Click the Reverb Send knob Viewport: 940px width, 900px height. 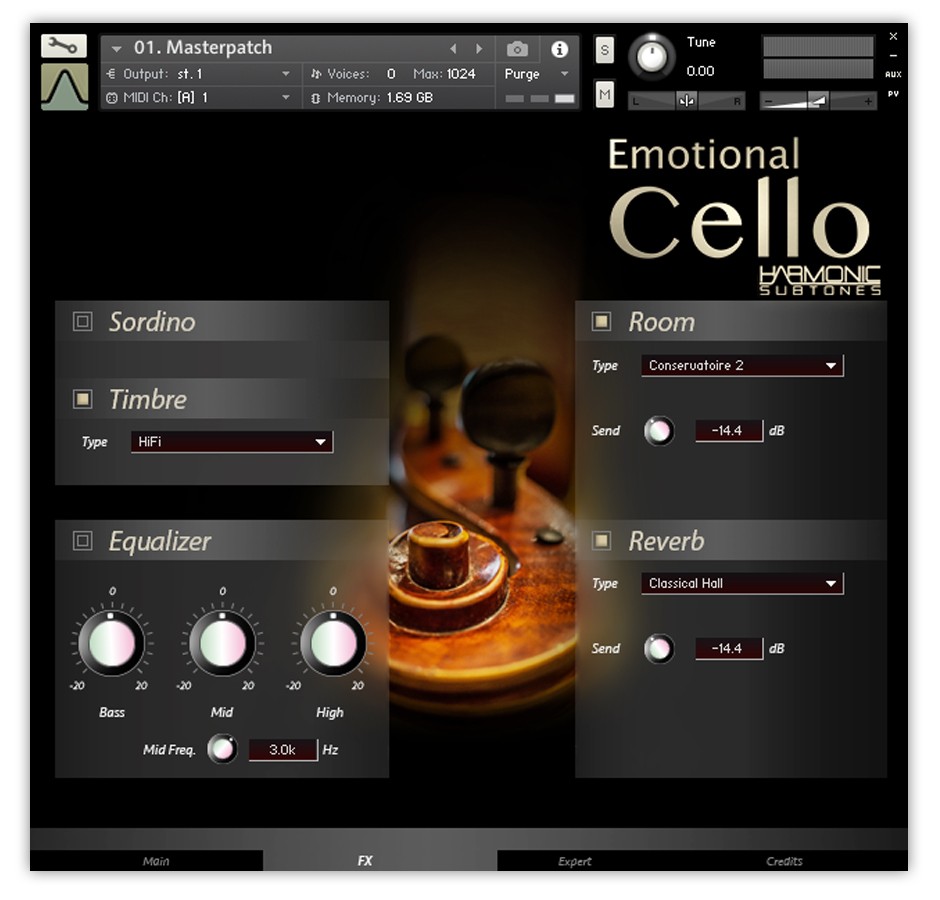pyautogui.click(x=659, y=649)
